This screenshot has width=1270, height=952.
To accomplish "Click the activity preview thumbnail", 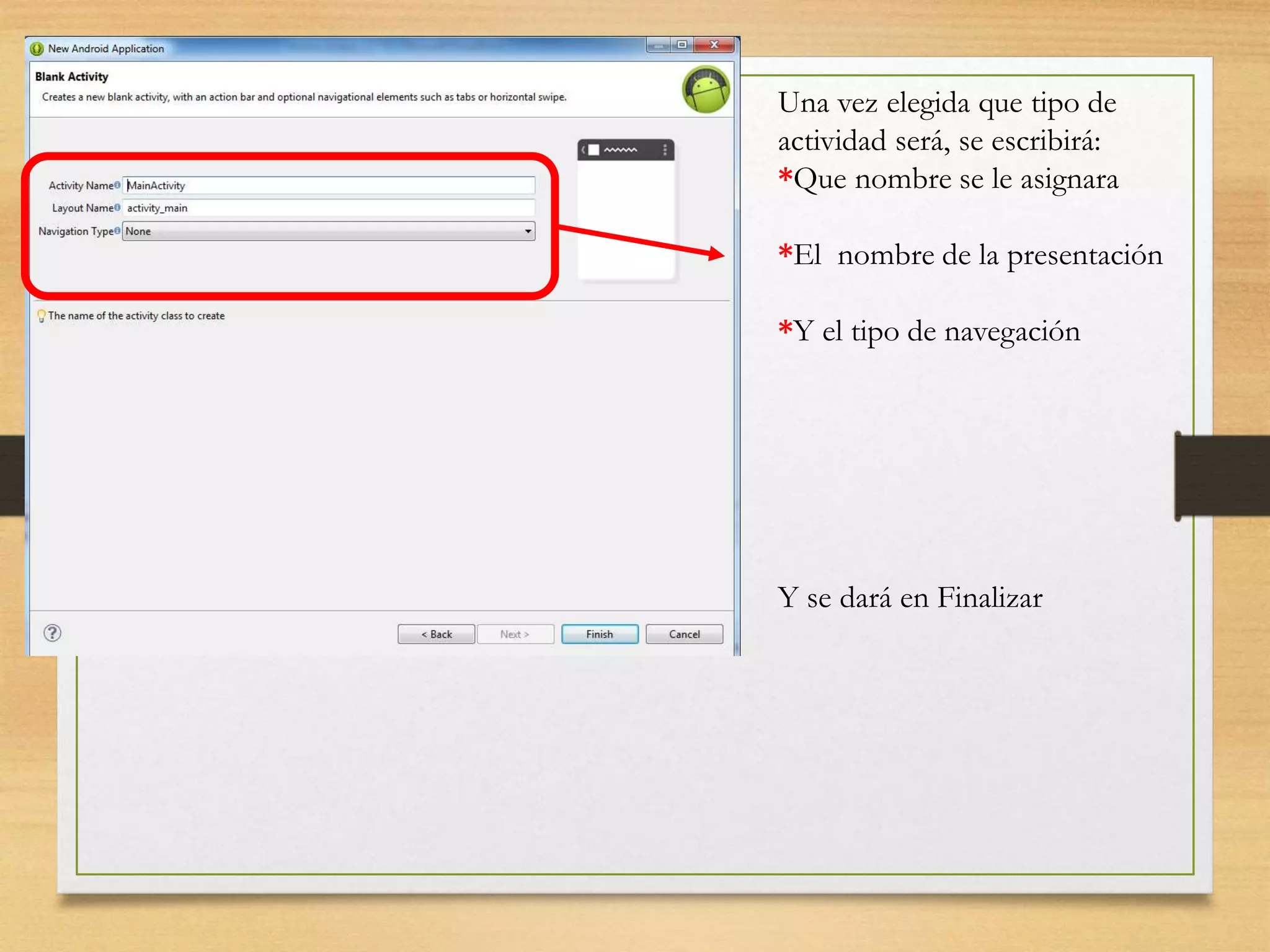I will click(626, 209).
